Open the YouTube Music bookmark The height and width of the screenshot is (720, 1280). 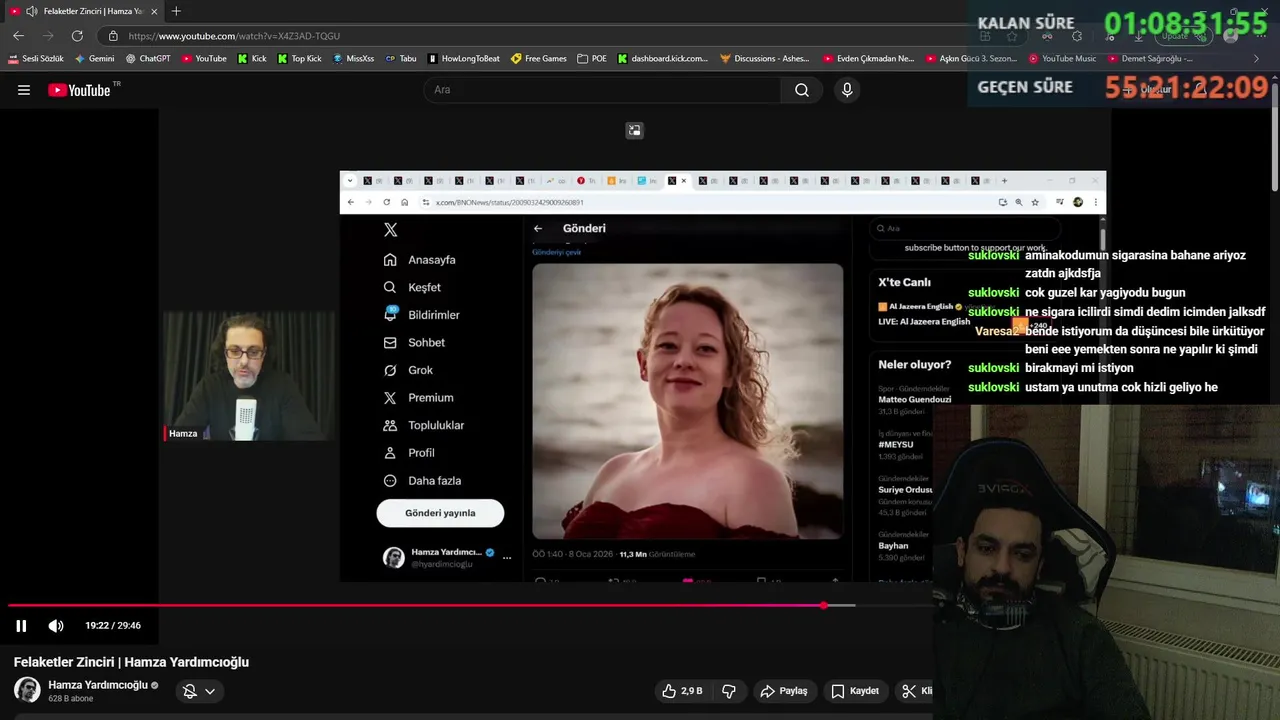(x=1062, y=59)
